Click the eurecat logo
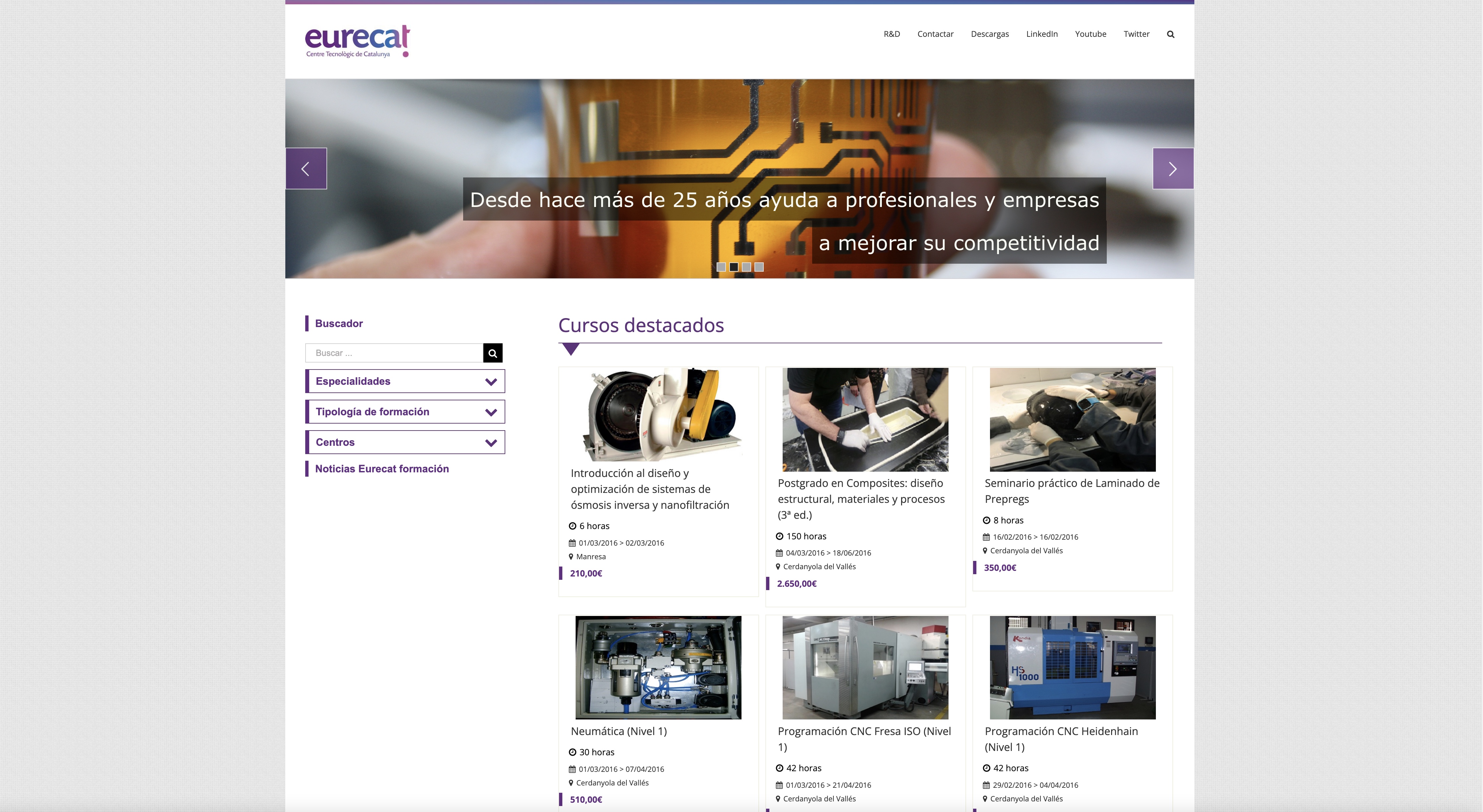 357,41
